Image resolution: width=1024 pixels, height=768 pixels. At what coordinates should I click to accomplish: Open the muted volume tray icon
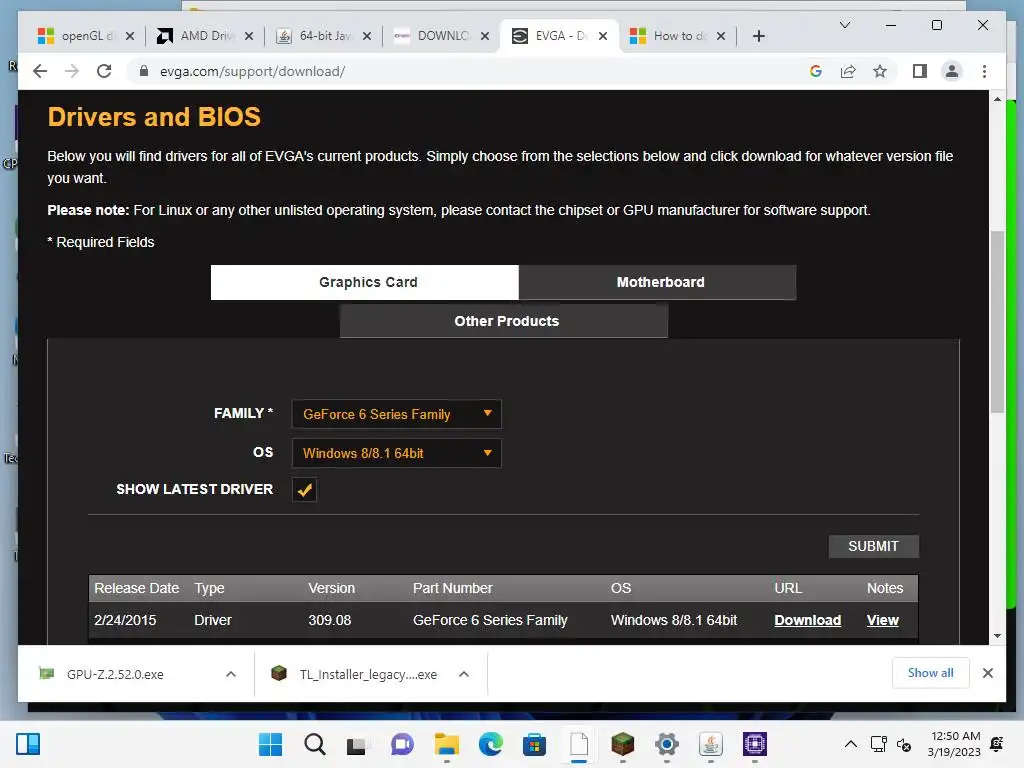[904, 744]
